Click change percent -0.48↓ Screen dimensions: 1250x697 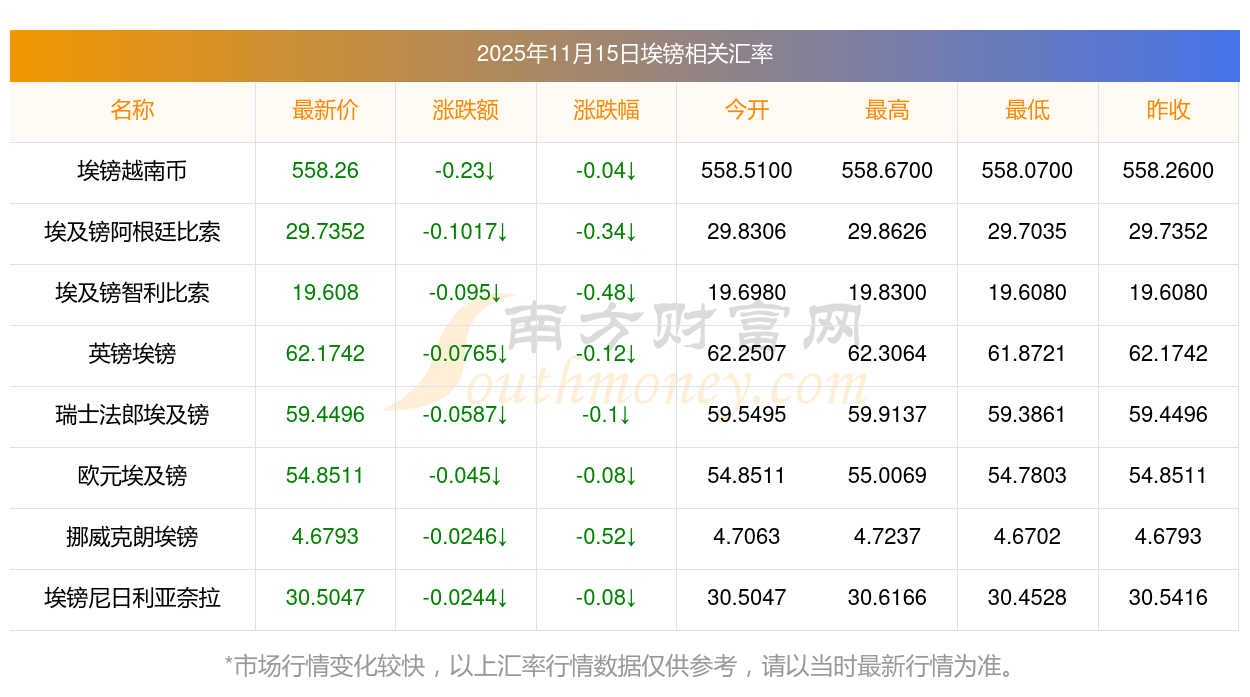(606, 293)
